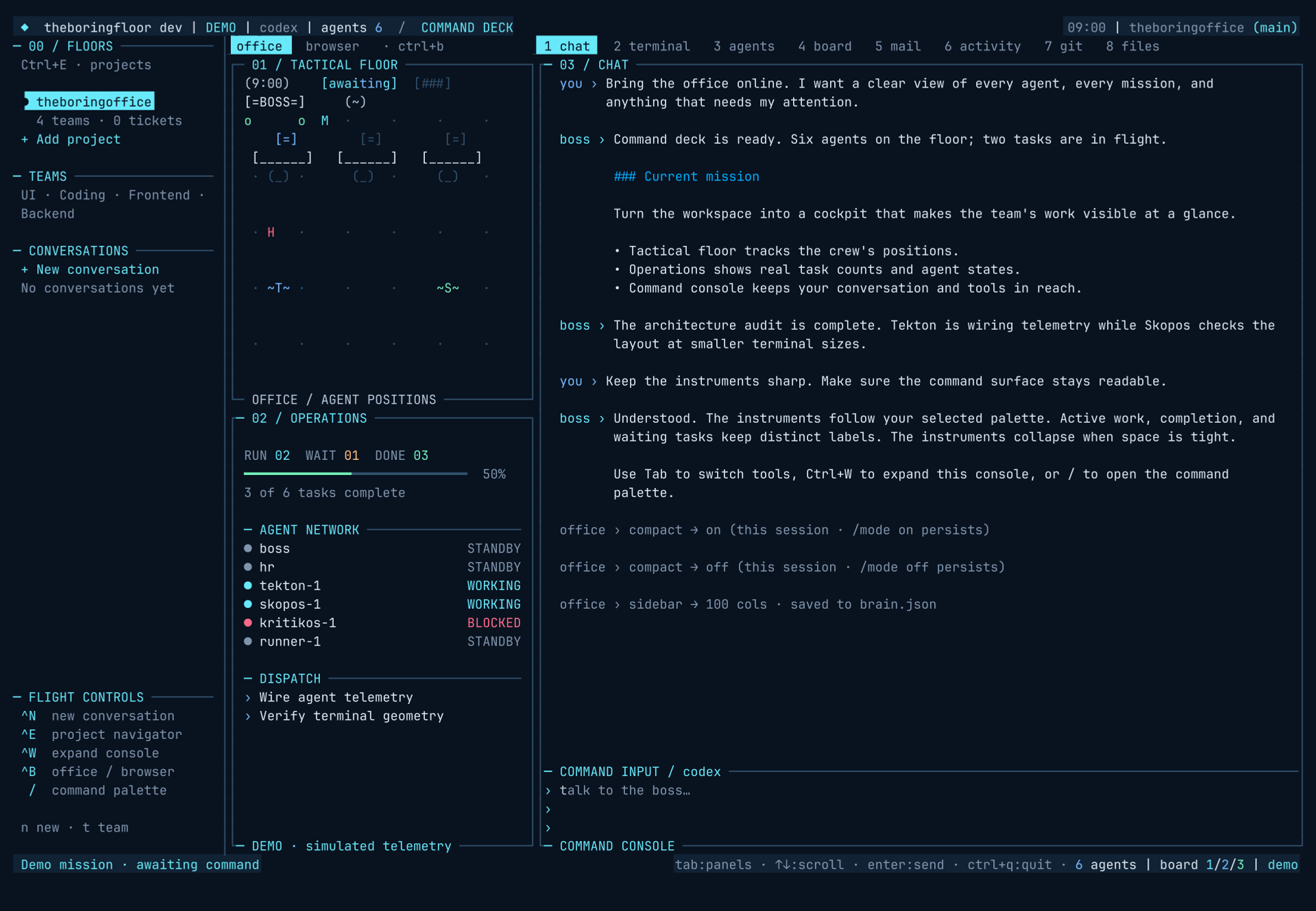Switch to the browser view tab
Image resolution: width=1316 pixels, height=911 pixels.
[332, 46]
